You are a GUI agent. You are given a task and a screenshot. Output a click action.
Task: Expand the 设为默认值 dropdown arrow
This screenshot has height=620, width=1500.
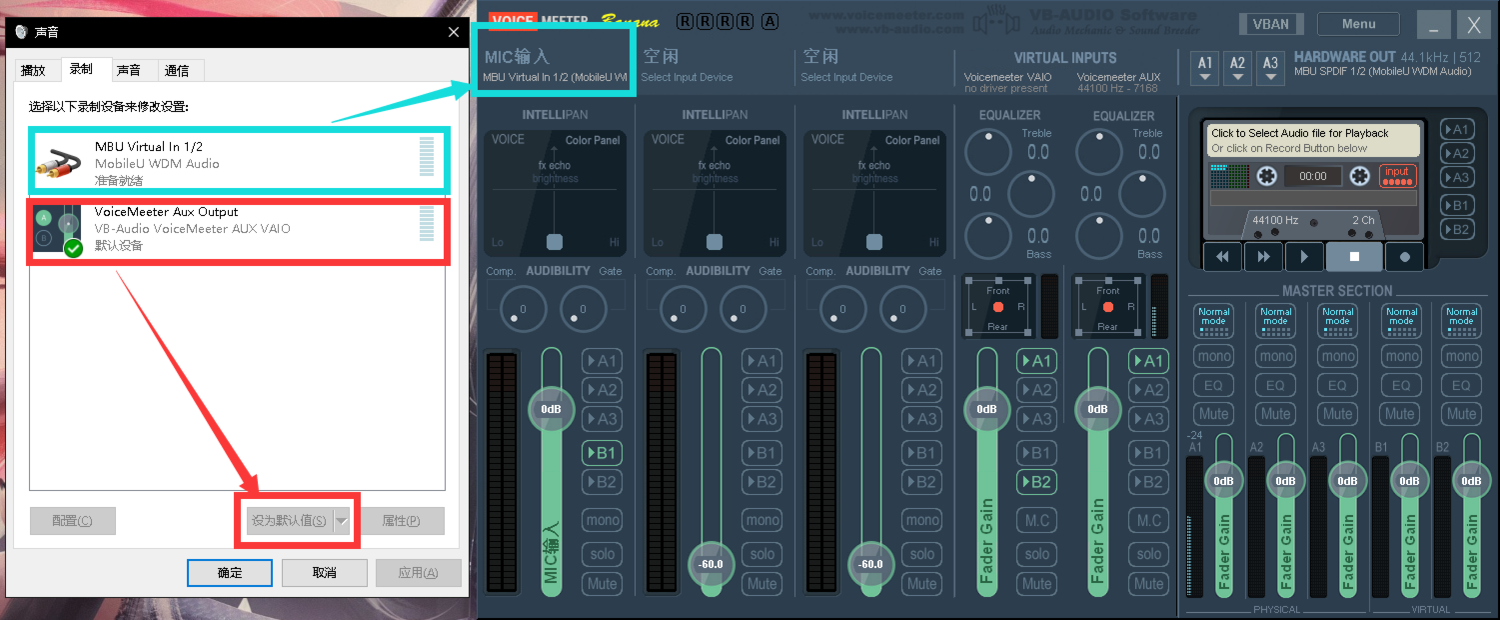pos(342,521)
